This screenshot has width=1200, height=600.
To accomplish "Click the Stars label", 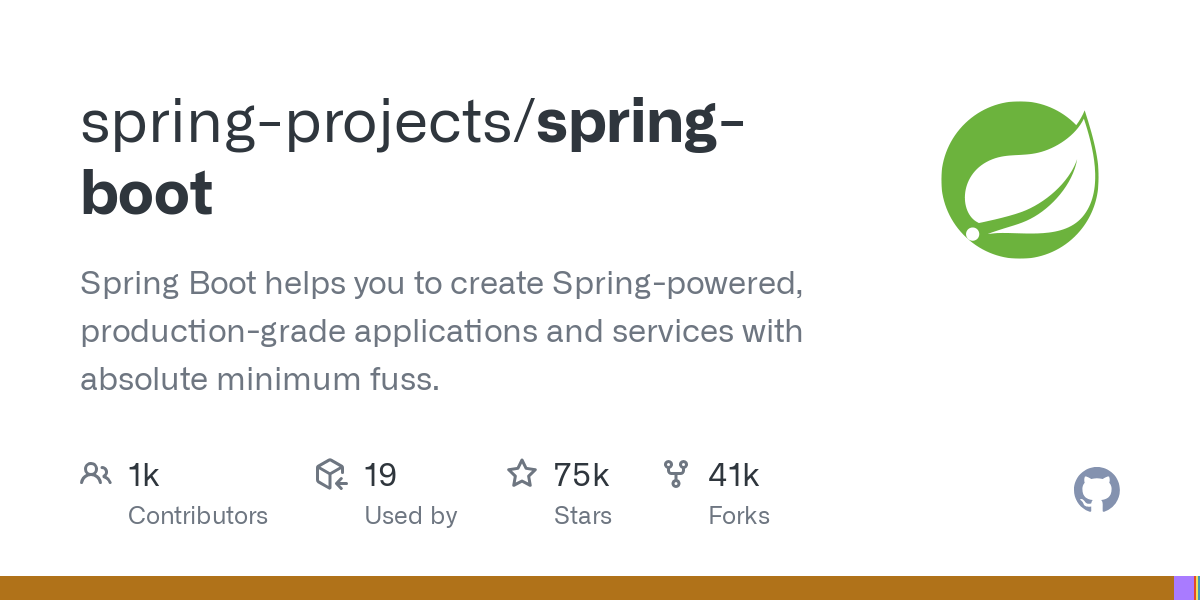I will click(x=582, y=516).
